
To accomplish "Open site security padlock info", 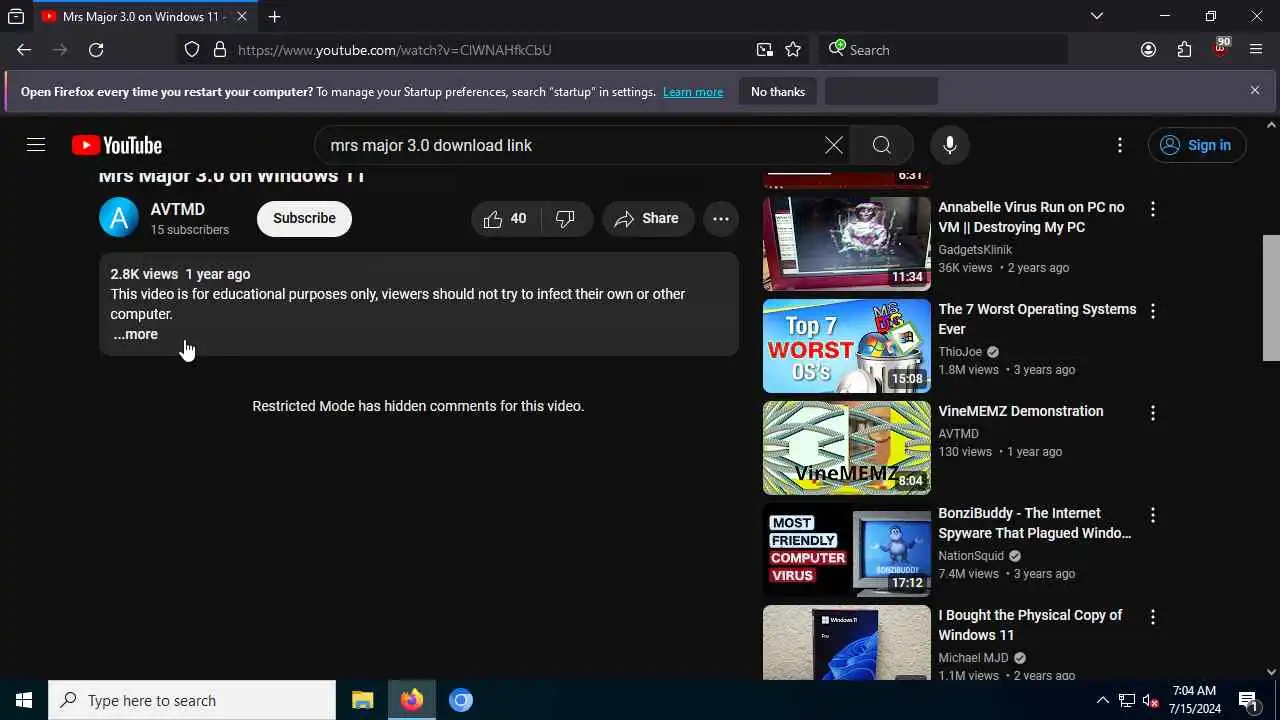I will click(220, 50).
